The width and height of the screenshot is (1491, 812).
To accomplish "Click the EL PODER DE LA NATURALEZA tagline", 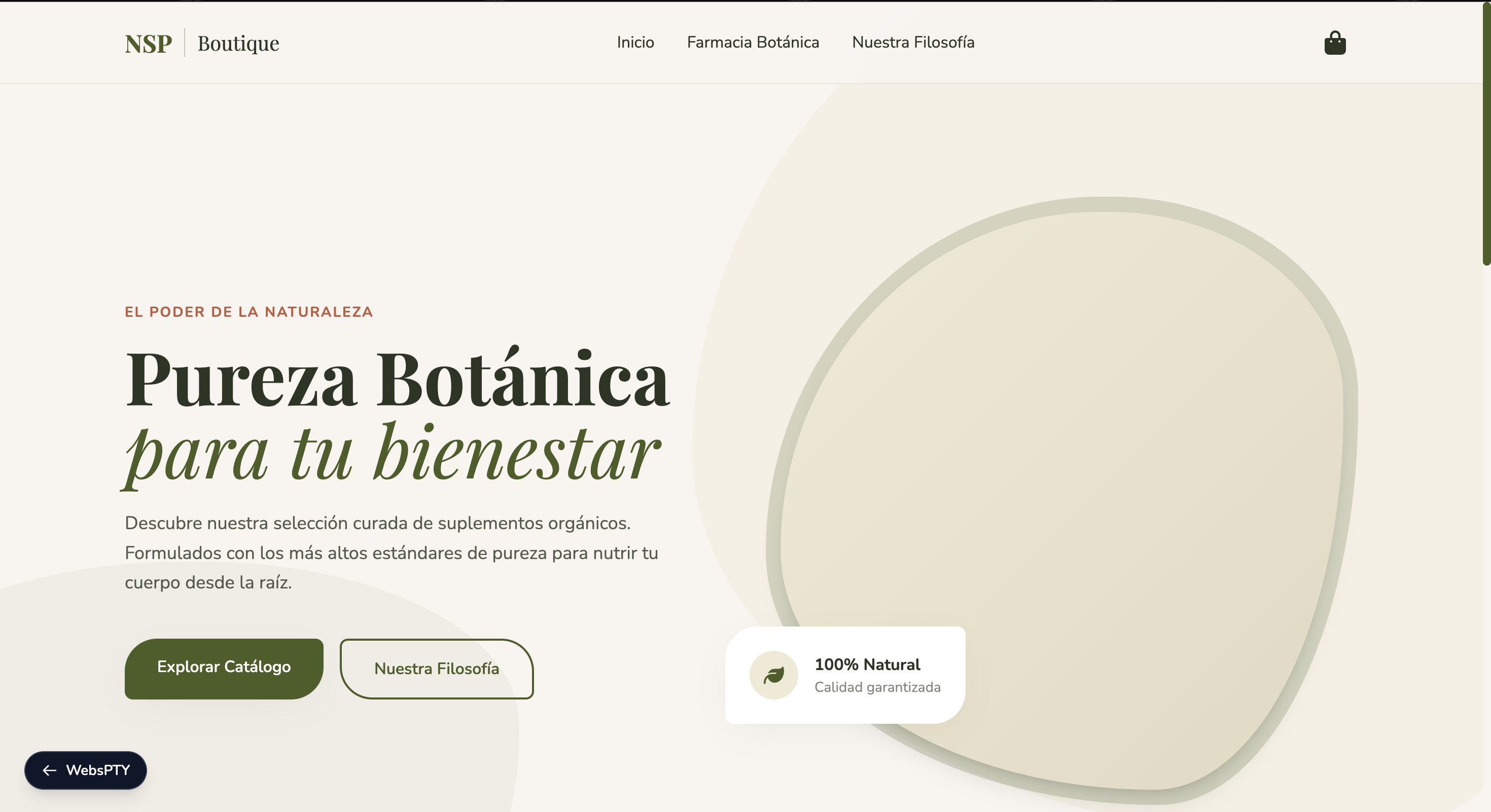I will point(249,312).
